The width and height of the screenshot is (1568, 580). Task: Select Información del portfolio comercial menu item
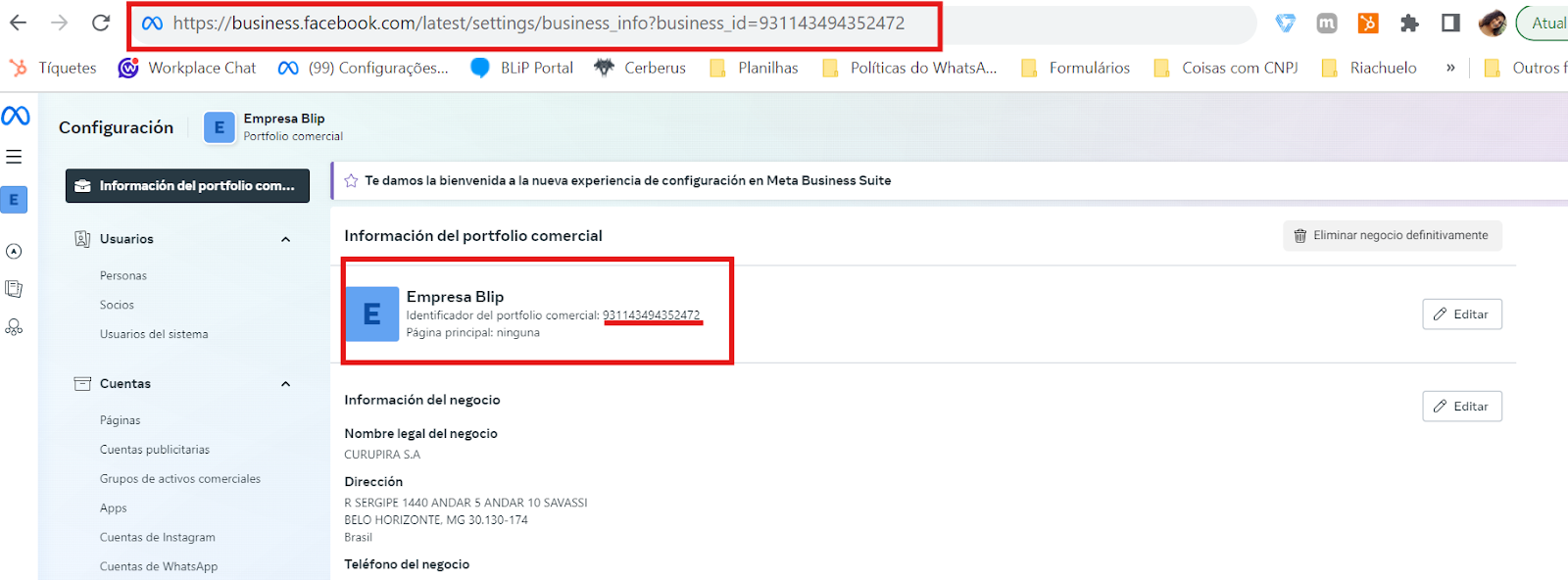187,186
